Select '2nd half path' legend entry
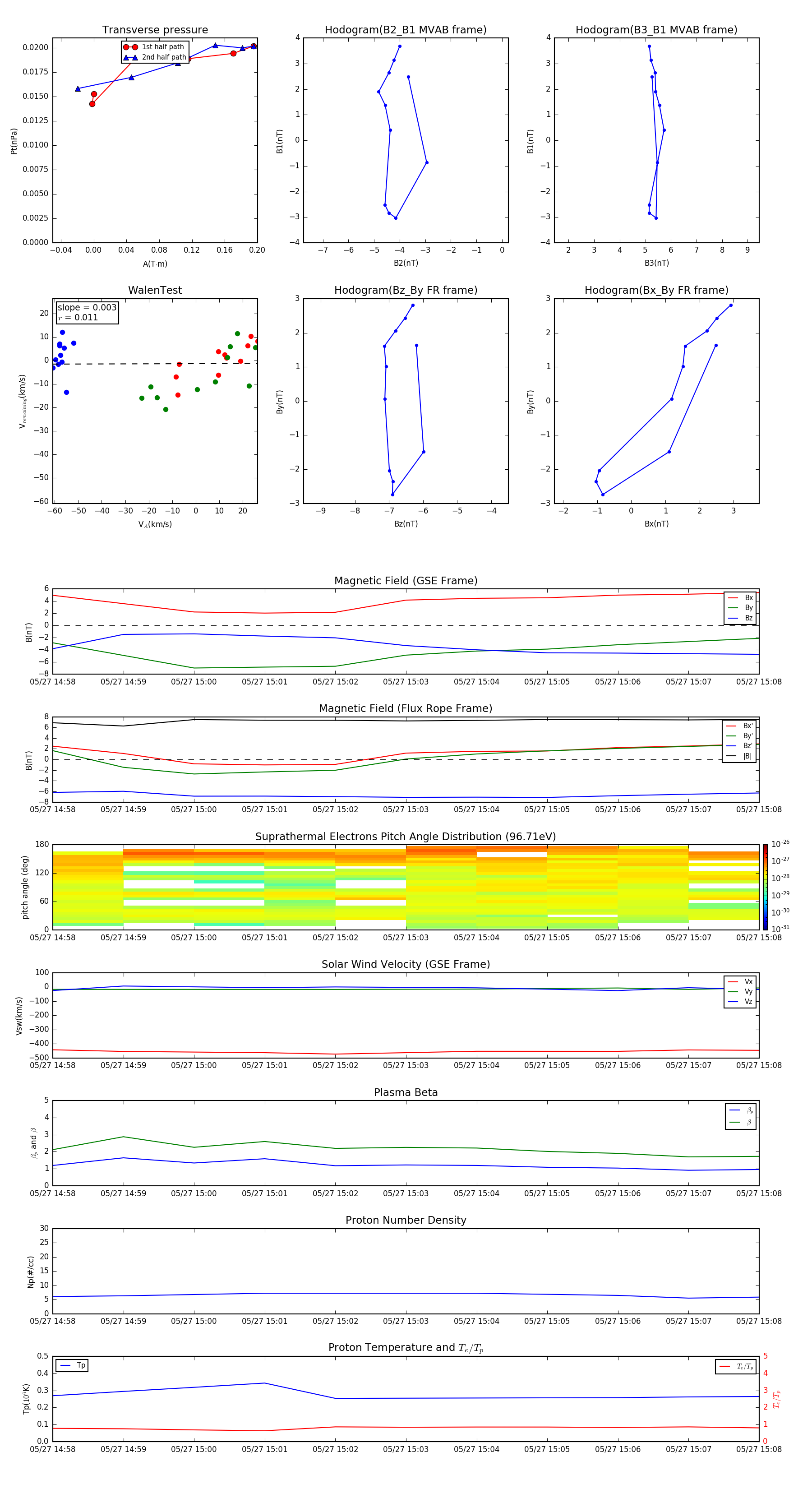Viewport: 812px width, 1489px height. [154, 57]
